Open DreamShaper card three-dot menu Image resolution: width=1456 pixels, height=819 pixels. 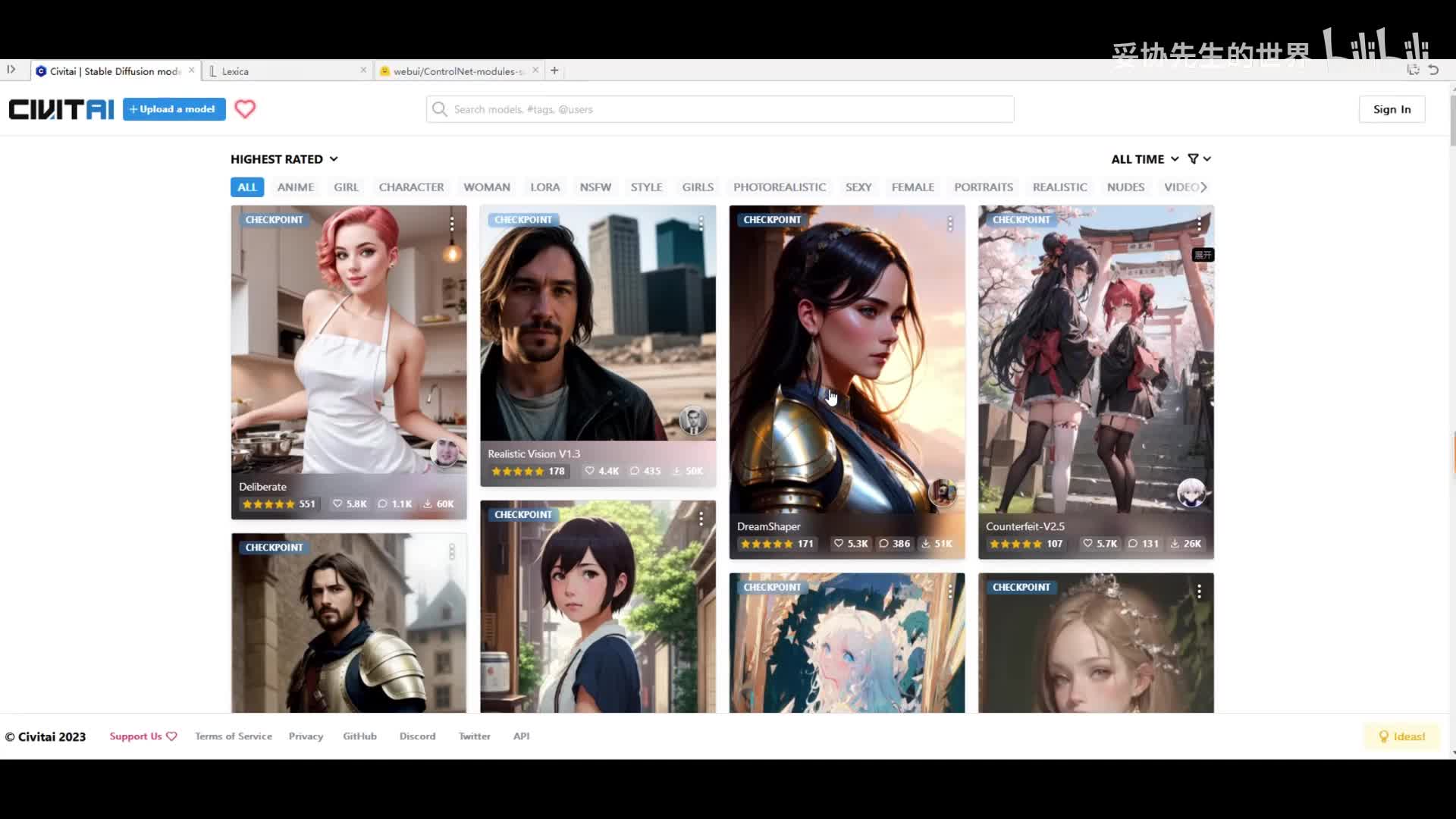tap(949, 224)
